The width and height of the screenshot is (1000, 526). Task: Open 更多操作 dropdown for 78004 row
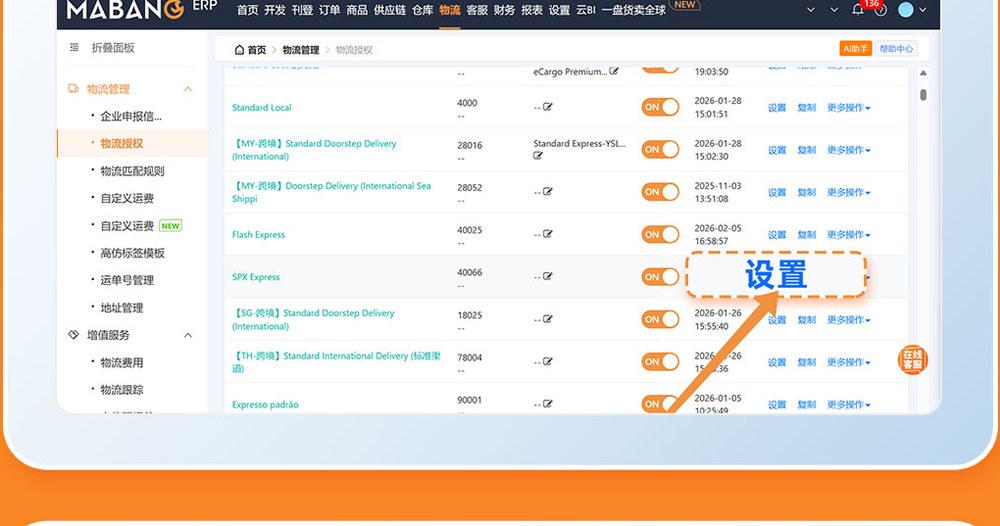[848, 362]
